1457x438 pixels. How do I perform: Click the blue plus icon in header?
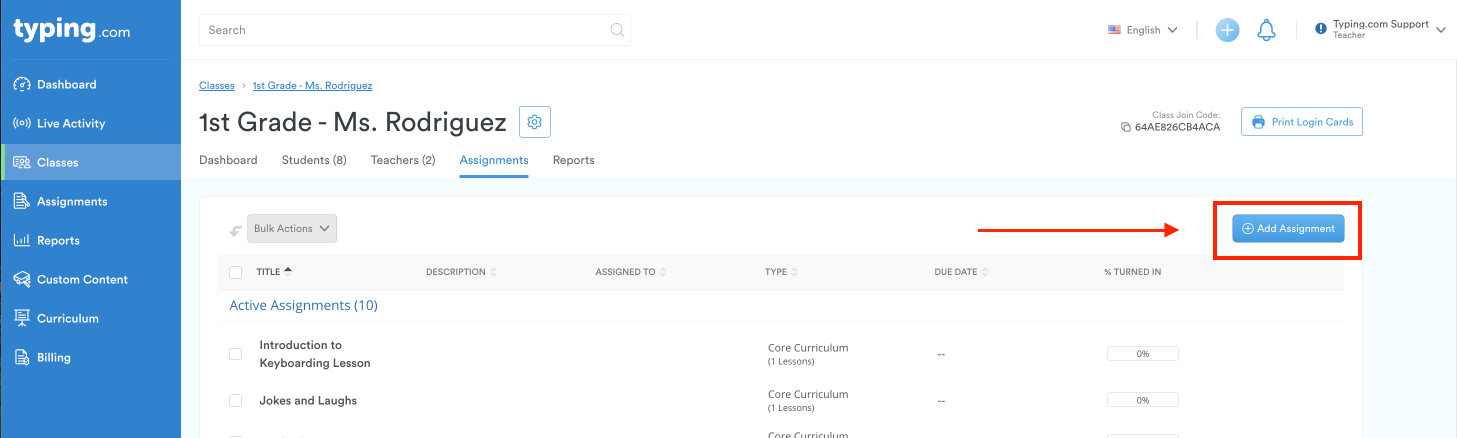[x=1227, y=30]
